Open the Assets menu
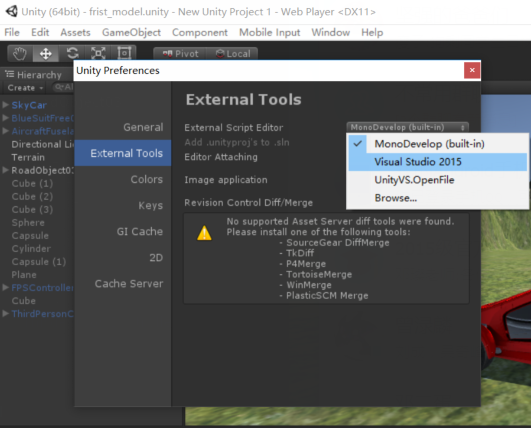Image resolution: width=531 pixels, height=428 pixels. click(76, 33)
